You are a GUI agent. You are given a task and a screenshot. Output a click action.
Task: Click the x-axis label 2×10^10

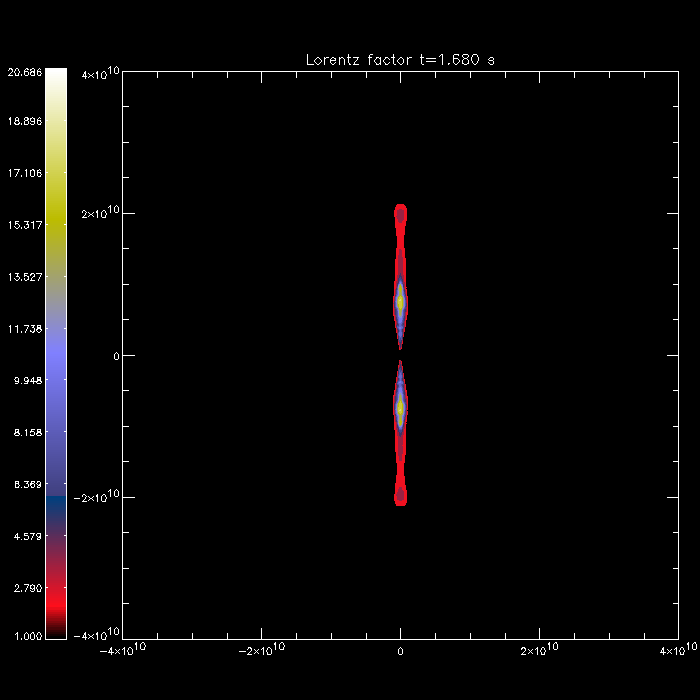pos(539,650)
